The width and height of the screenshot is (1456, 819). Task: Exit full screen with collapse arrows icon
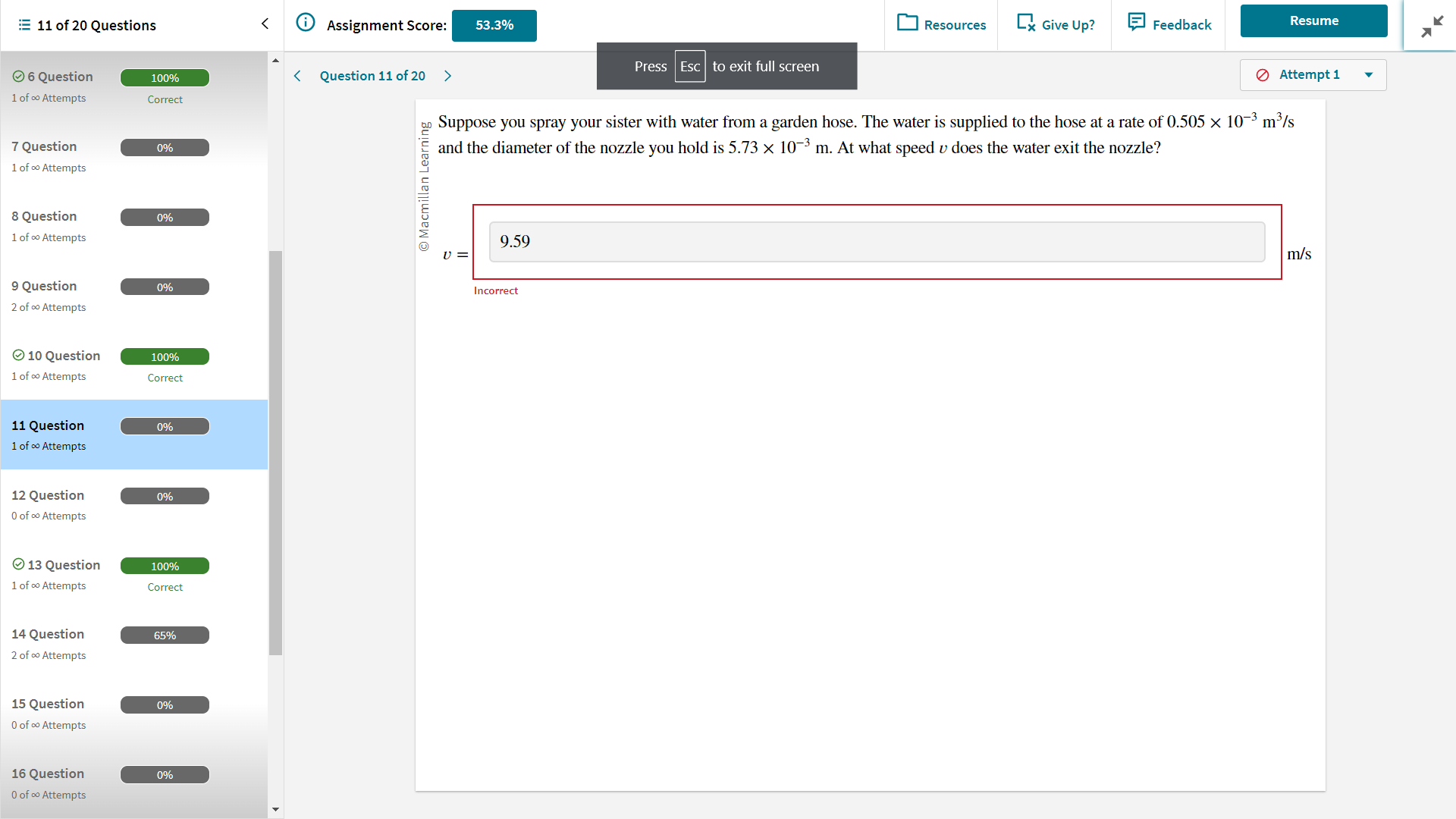1431,27
